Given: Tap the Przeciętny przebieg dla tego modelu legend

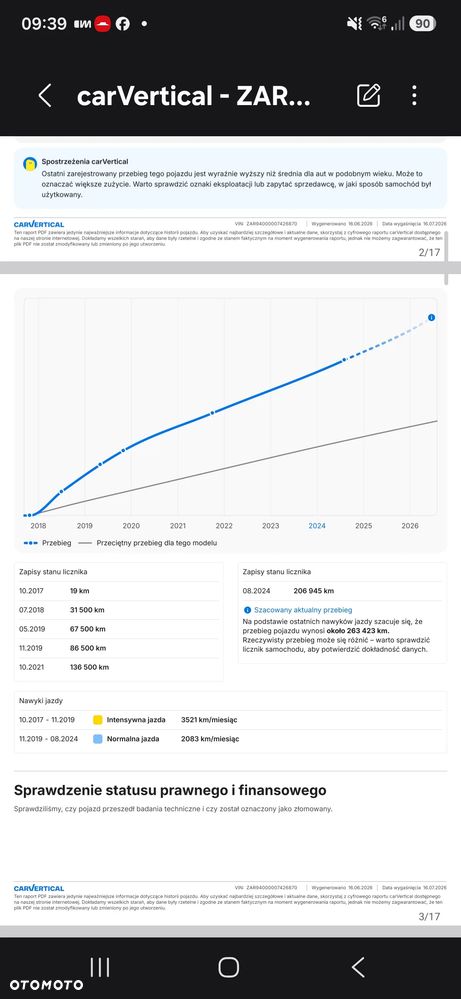Looking at the screenshot, I should pos(148,543).
